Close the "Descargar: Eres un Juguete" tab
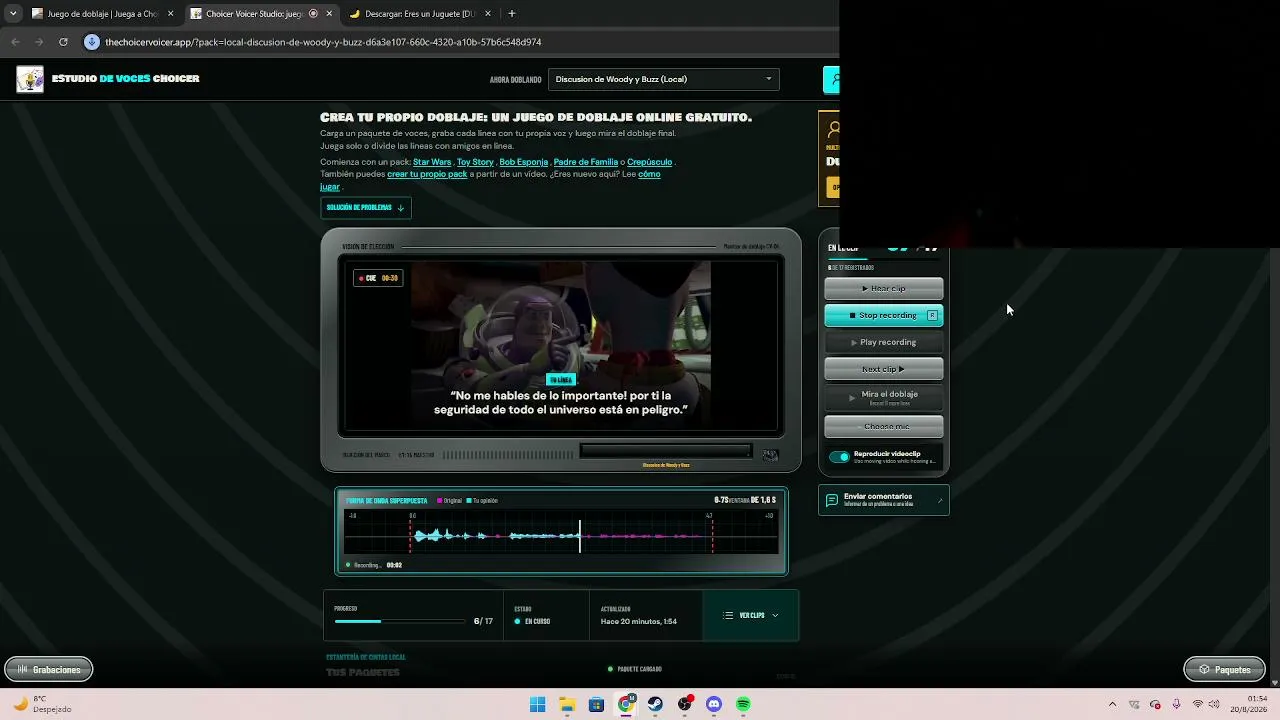 [x=488, y=14]
